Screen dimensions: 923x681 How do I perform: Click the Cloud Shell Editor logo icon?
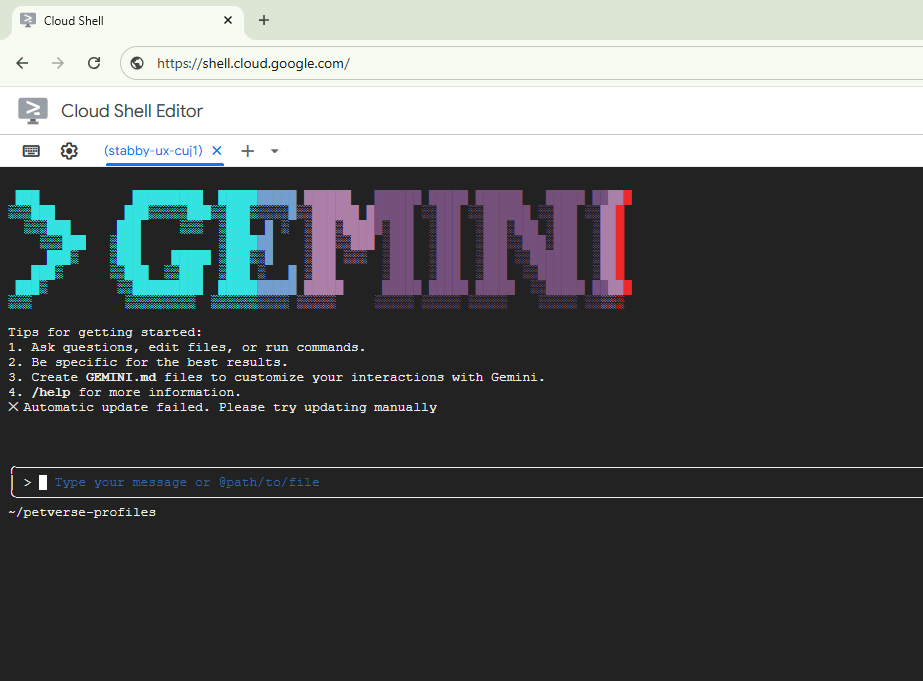(33, 111)
